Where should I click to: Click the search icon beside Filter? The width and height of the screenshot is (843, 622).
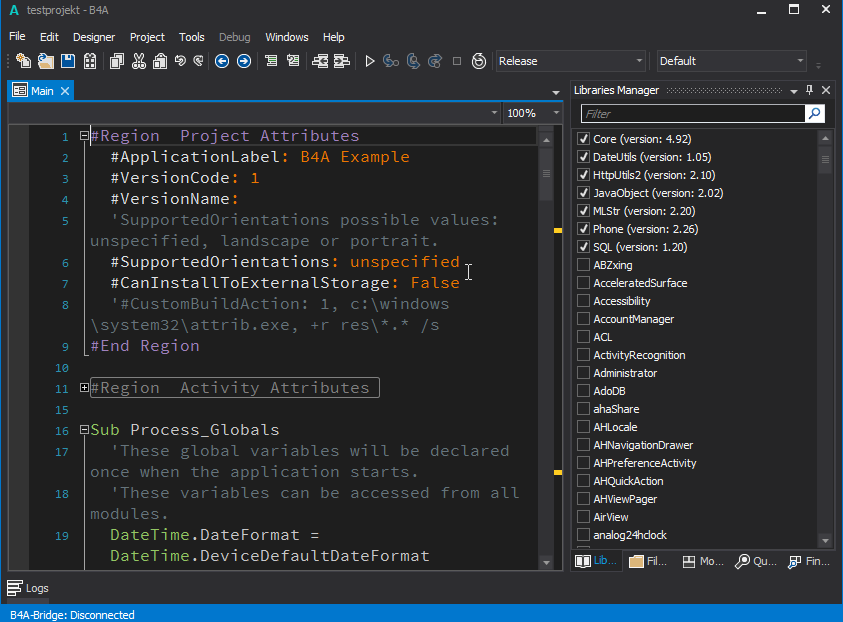tap(815, 114)
